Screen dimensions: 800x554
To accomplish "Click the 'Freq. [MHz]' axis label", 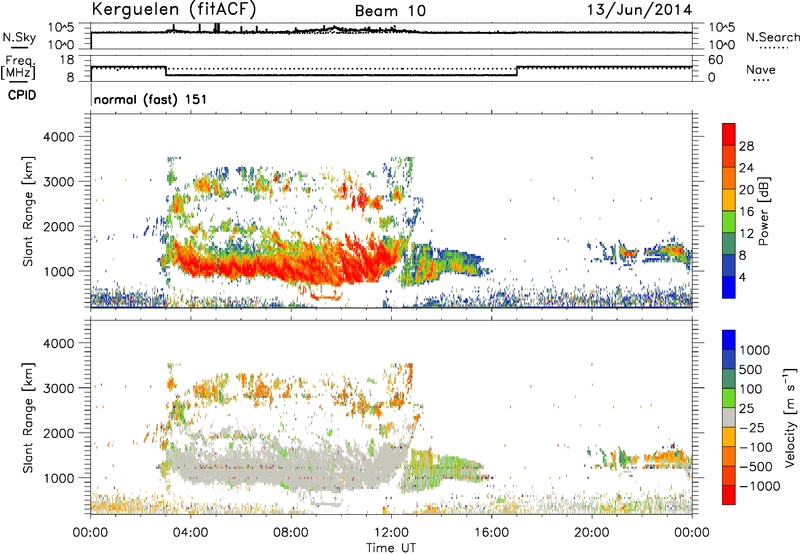I will coord(18,68).
